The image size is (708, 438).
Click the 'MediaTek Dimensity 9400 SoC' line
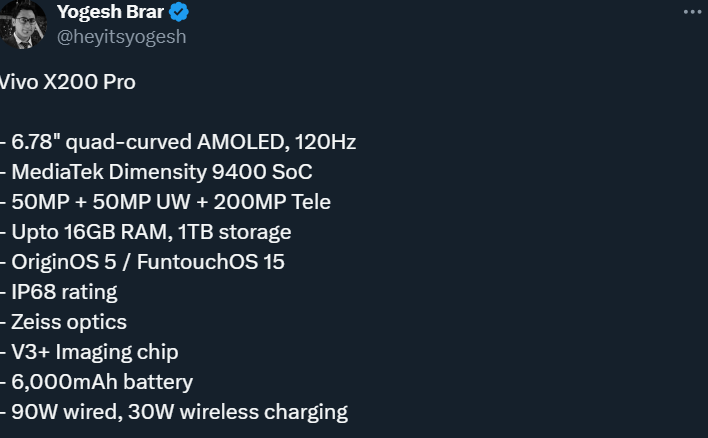pyautogui.click(x=162, y=172)
